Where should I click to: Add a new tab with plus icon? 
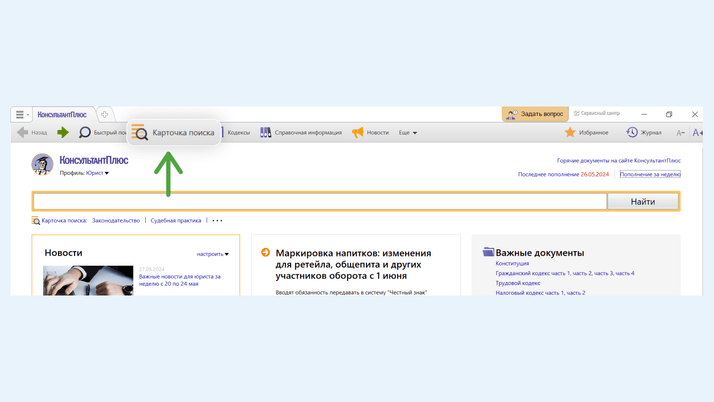pyautogui.click(x=104, y=114)
